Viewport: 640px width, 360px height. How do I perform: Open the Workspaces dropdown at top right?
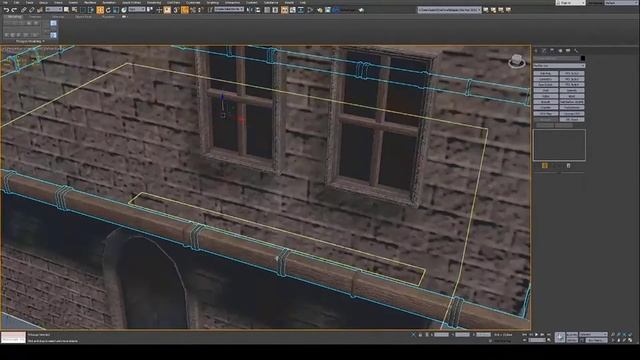coord(621,3)
